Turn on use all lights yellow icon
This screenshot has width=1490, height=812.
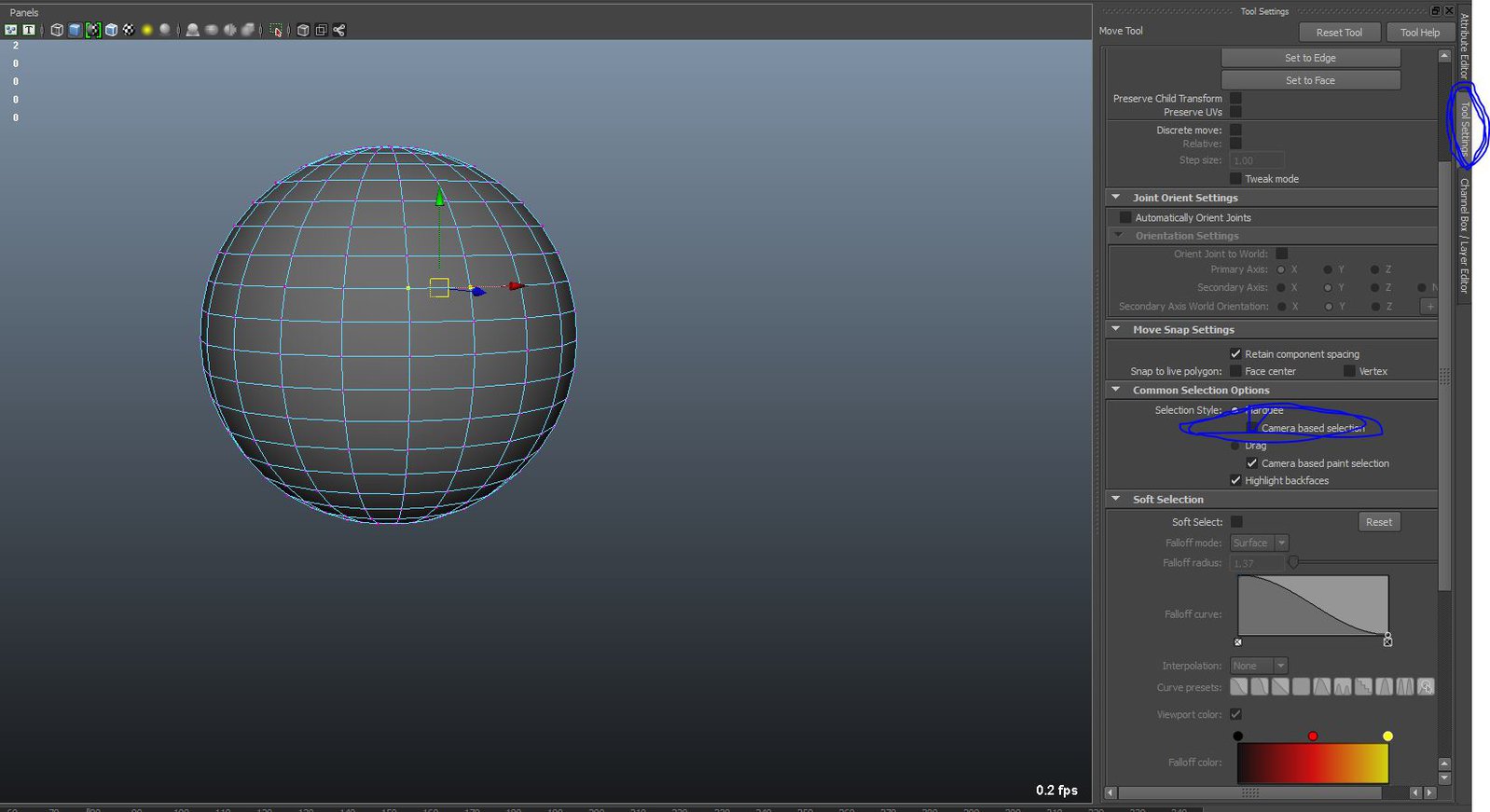[x=146, y=30]
